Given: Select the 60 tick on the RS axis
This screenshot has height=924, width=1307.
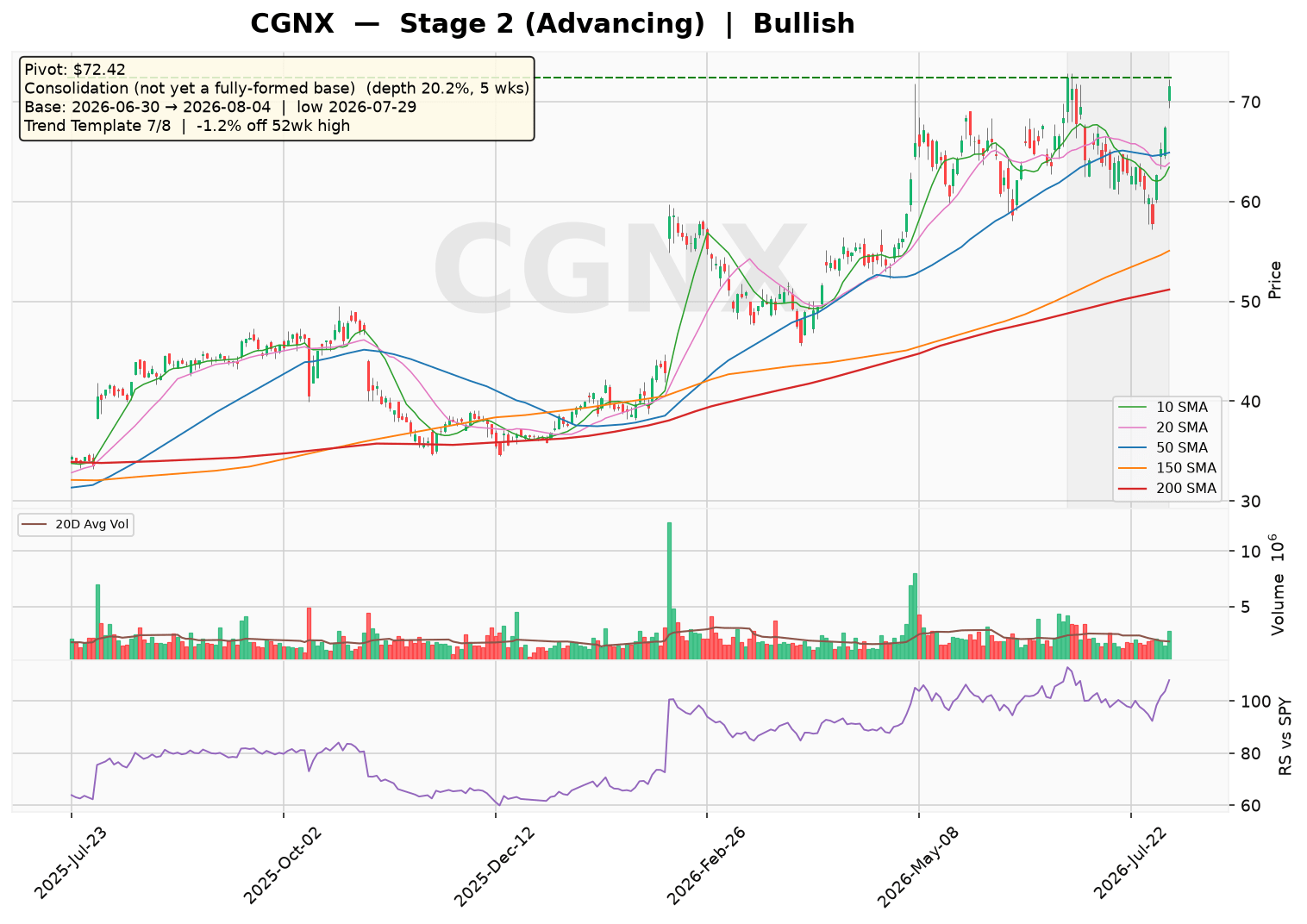Looking at the screenshot, I should (1250, 806).
